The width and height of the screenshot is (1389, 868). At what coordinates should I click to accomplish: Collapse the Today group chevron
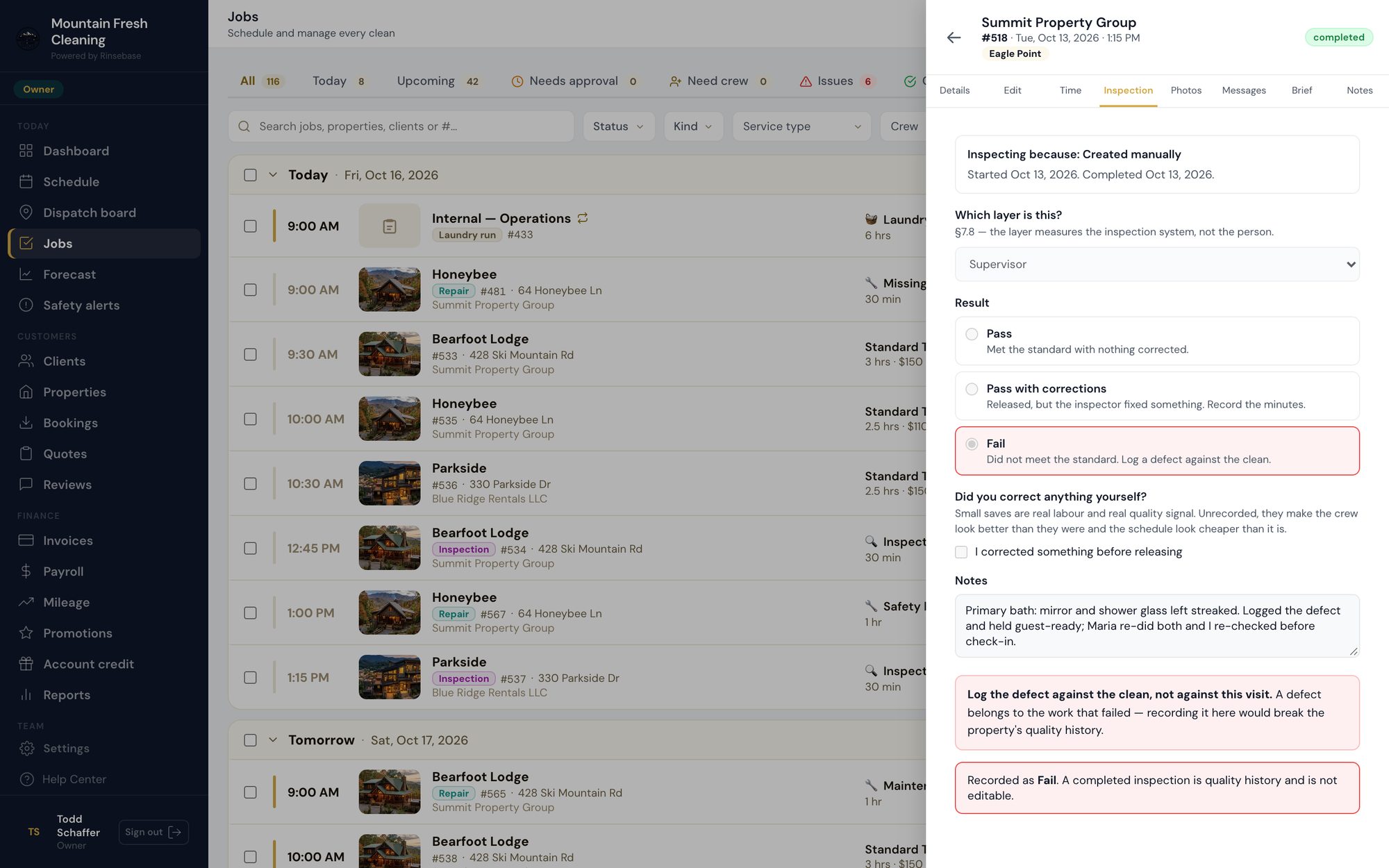(x=273, y=175)
